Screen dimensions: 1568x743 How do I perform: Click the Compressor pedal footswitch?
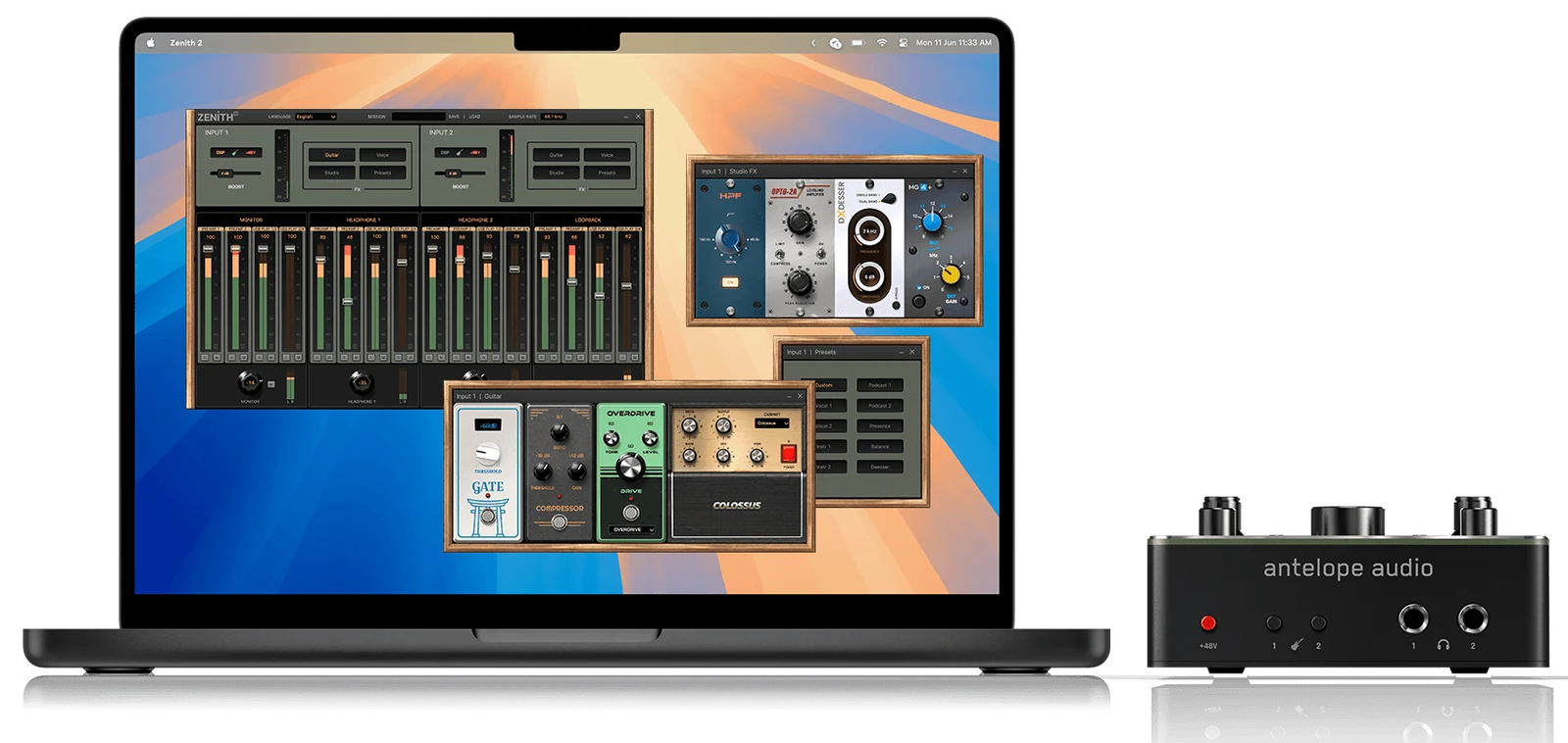point(559,523)
